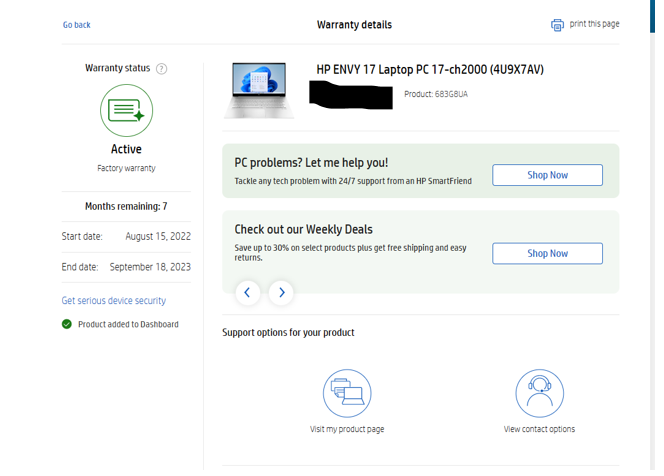This screenshot has width=664, height=476.
Task: Click the 'Check out our Weekly Deals' heading
Action: pyautogui.click(x=304, y=230)
